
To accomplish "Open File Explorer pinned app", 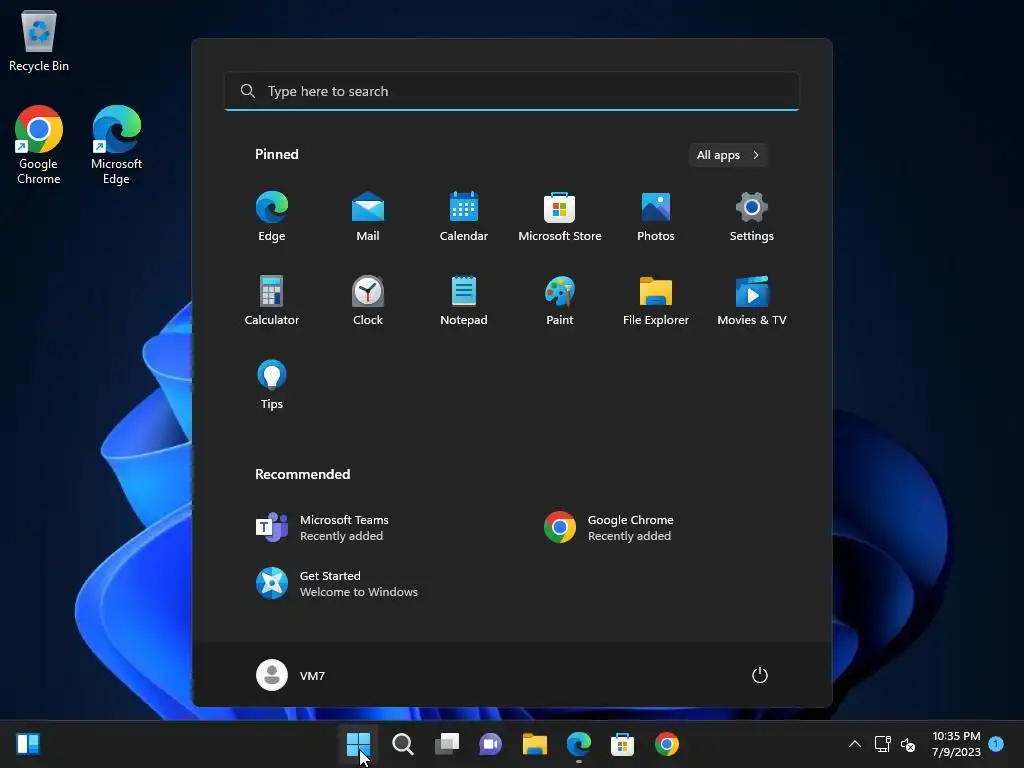I will point(656,300).
